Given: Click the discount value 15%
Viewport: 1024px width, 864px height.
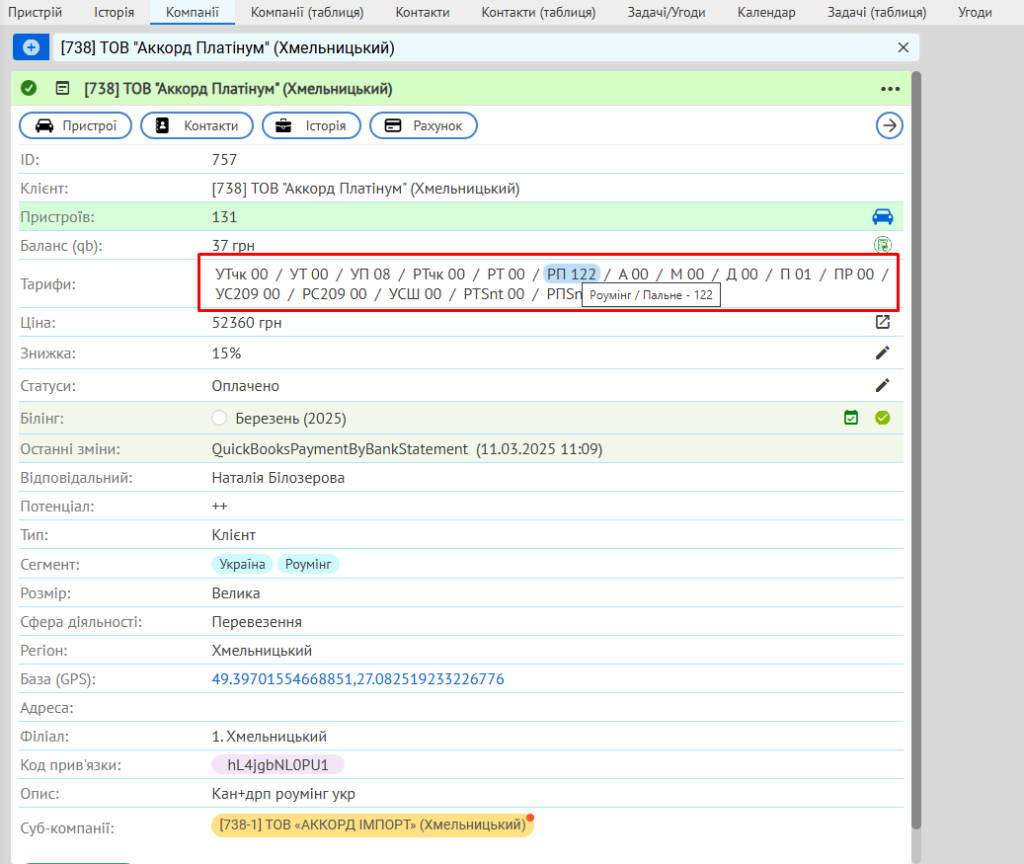Looking at the screenshot, I should (226, 353).
